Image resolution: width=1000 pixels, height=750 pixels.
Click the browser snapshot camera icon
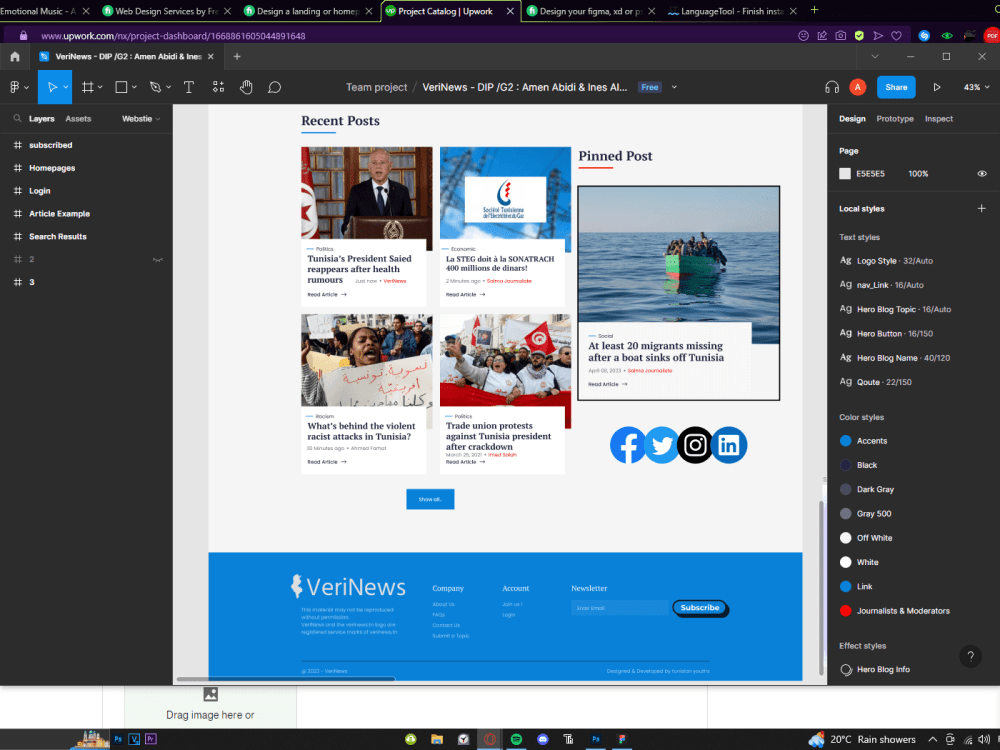[x=841, y=36]
